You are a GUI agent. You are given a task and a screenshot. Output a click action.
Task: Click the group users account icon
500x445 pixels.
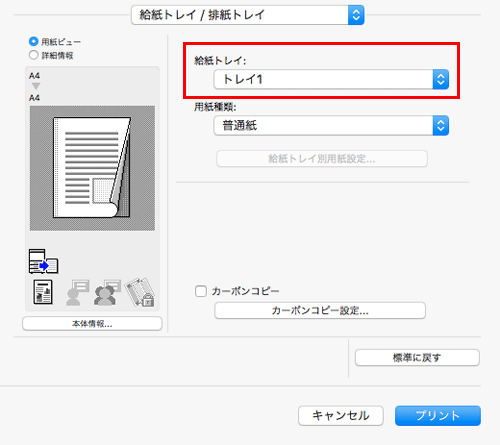107,293
